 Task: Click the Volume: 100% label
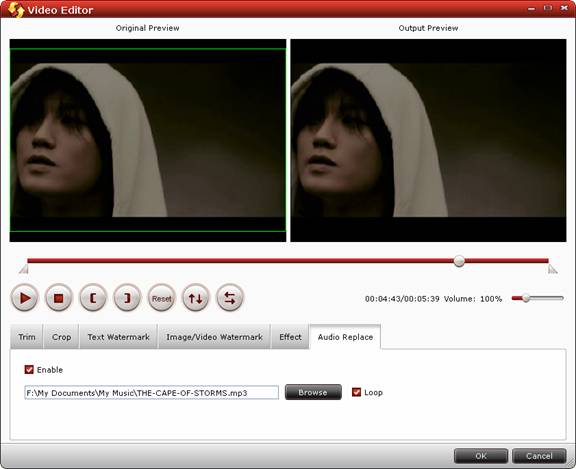[473, 299]
